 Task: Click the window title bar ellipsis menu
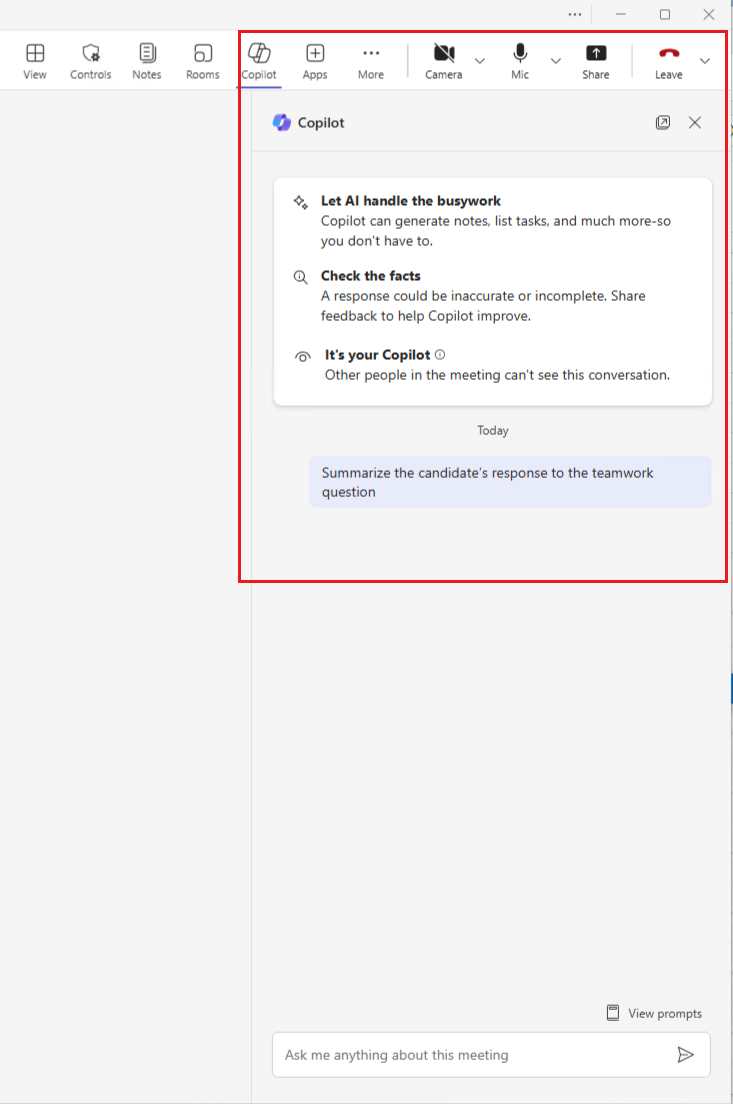(575, 15)
